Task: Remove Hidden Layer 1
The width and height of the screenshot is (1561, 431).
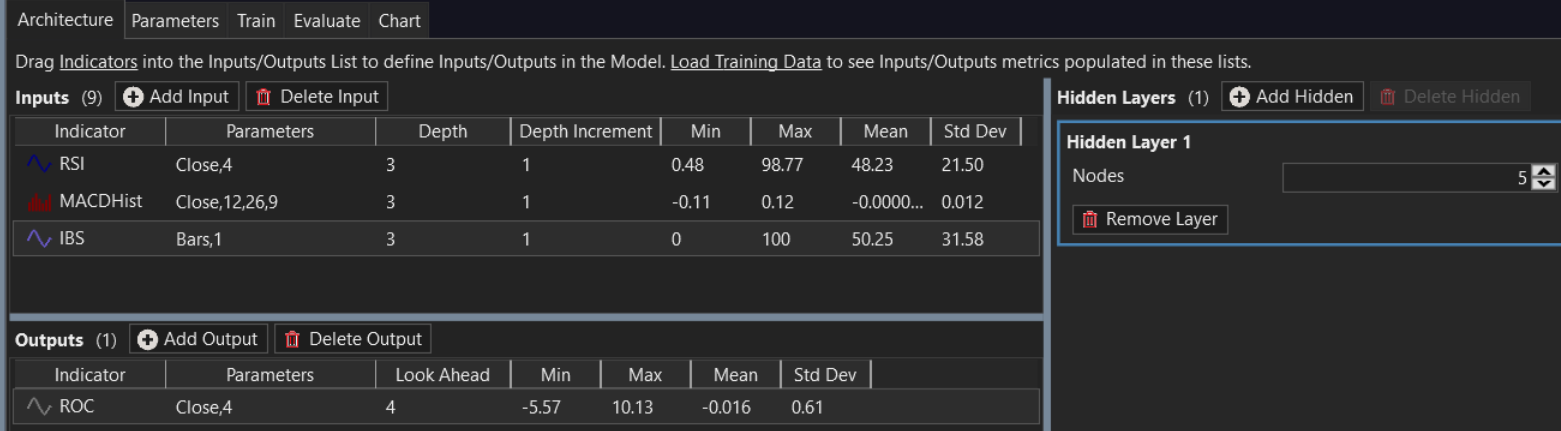Action: 1150,219
